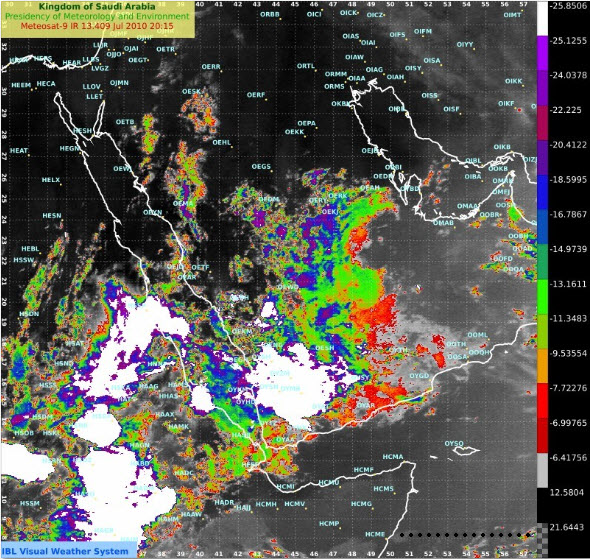Image resolution: width=590 pixels, height=559 pixels.
Task: Click the OERF station marker
Action: [x=266, y=100]
